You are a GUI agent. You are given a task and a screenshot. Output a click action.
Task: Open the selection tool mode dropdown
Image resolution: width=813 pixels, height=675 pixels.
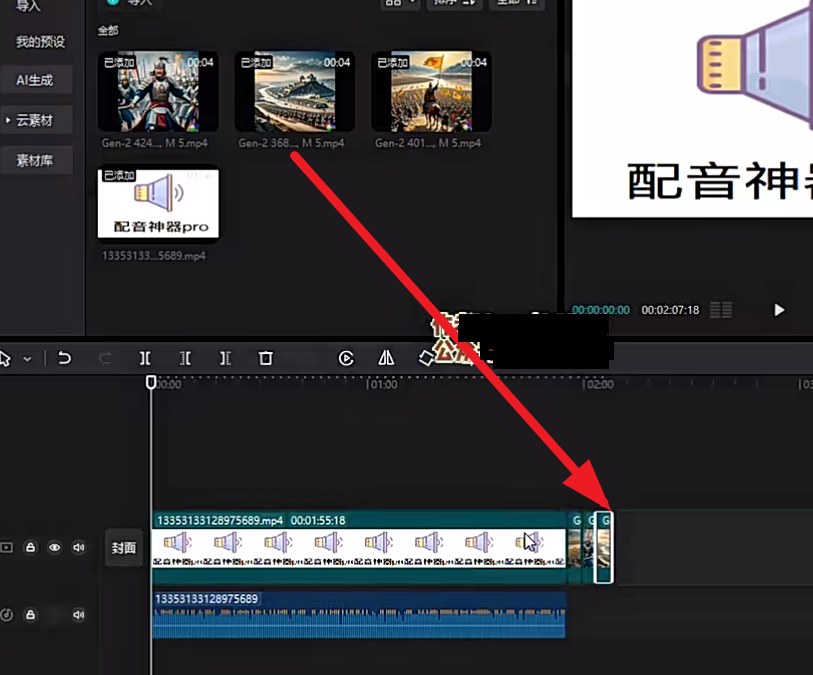[27, 359]
